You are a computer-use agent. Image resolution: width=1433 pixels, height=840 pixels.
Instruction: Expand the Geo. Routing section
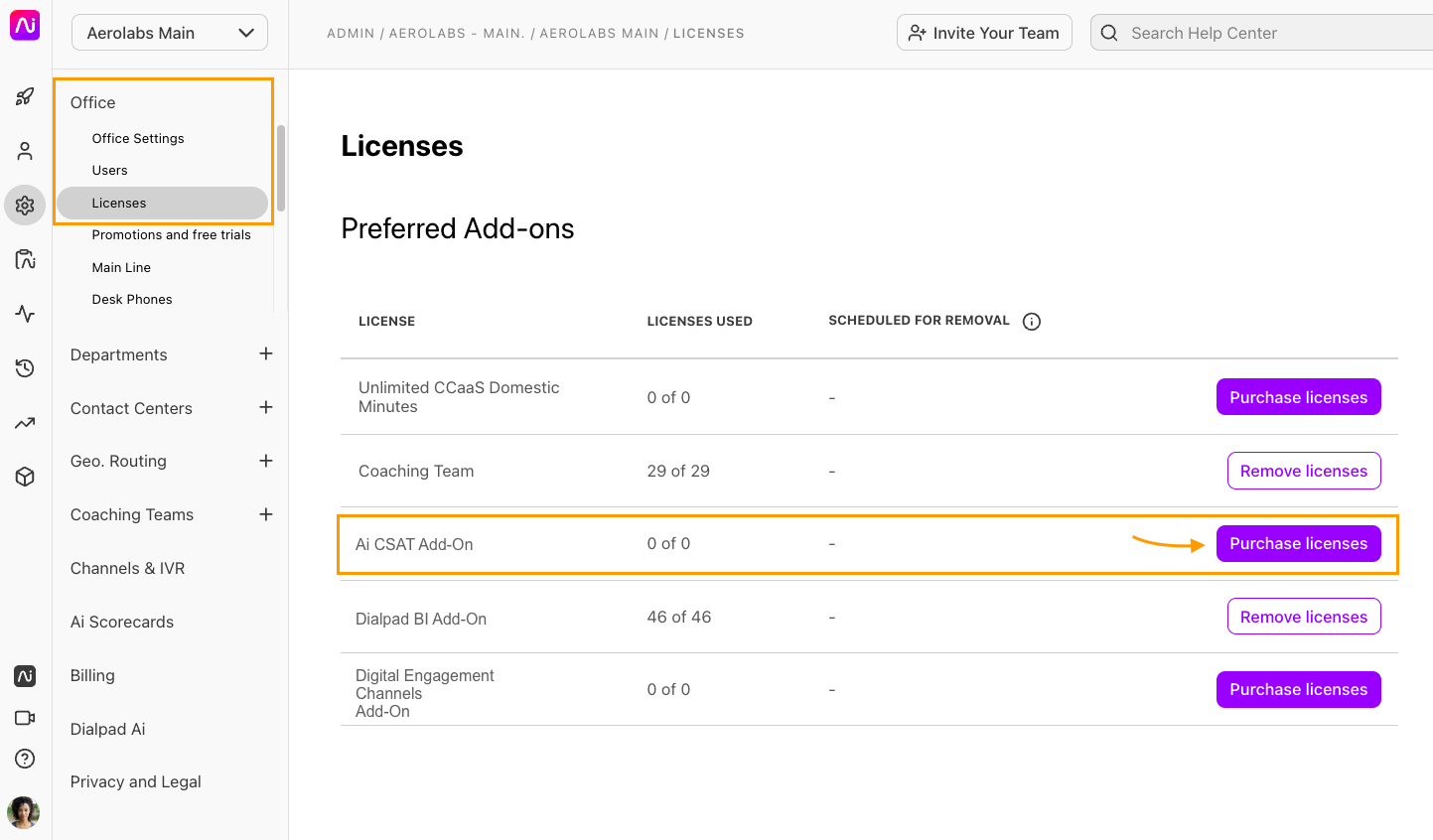266,461
